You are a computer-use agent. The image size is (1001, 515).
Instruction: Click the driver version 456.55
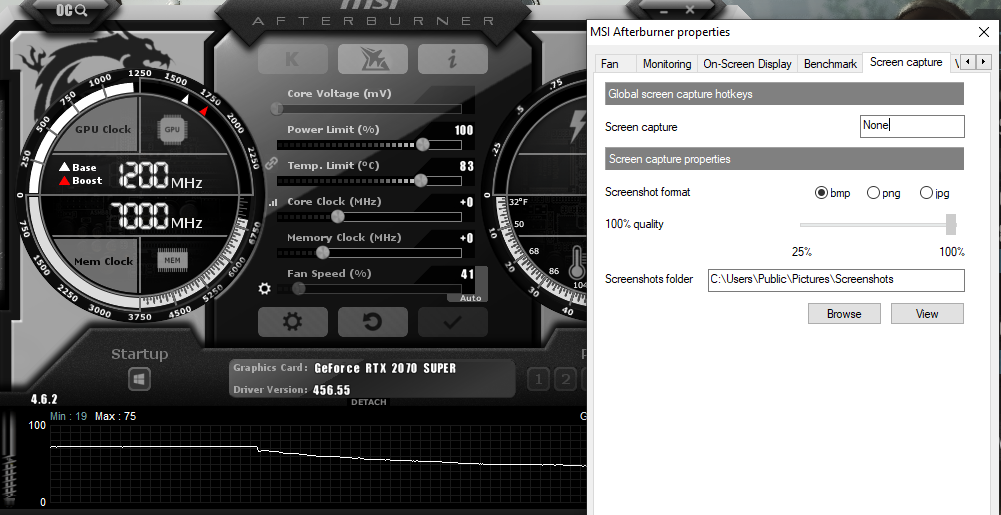[x=331, y=390]
